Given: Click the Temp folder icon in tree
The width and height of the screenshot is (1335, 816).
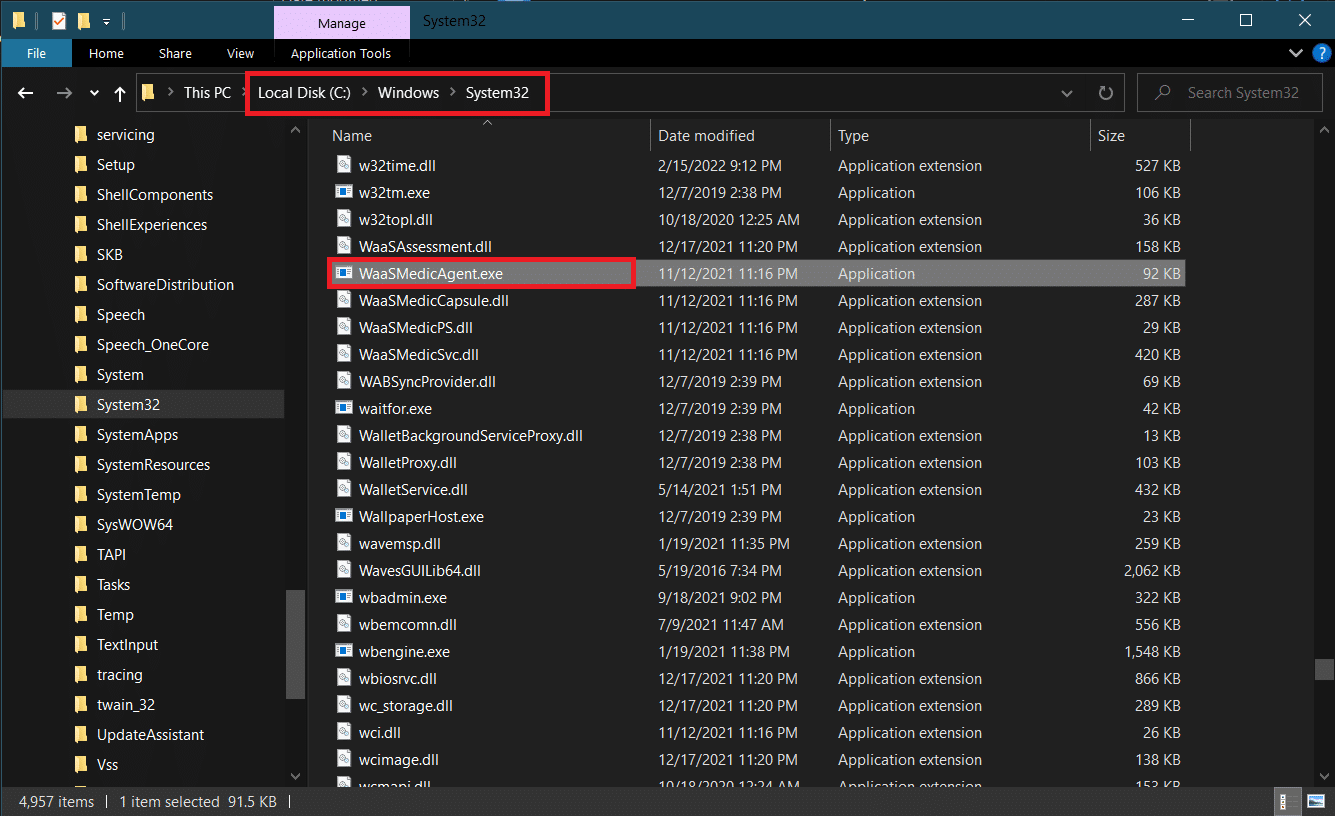Looking at the screenshot, I should (x=82, y=615).
